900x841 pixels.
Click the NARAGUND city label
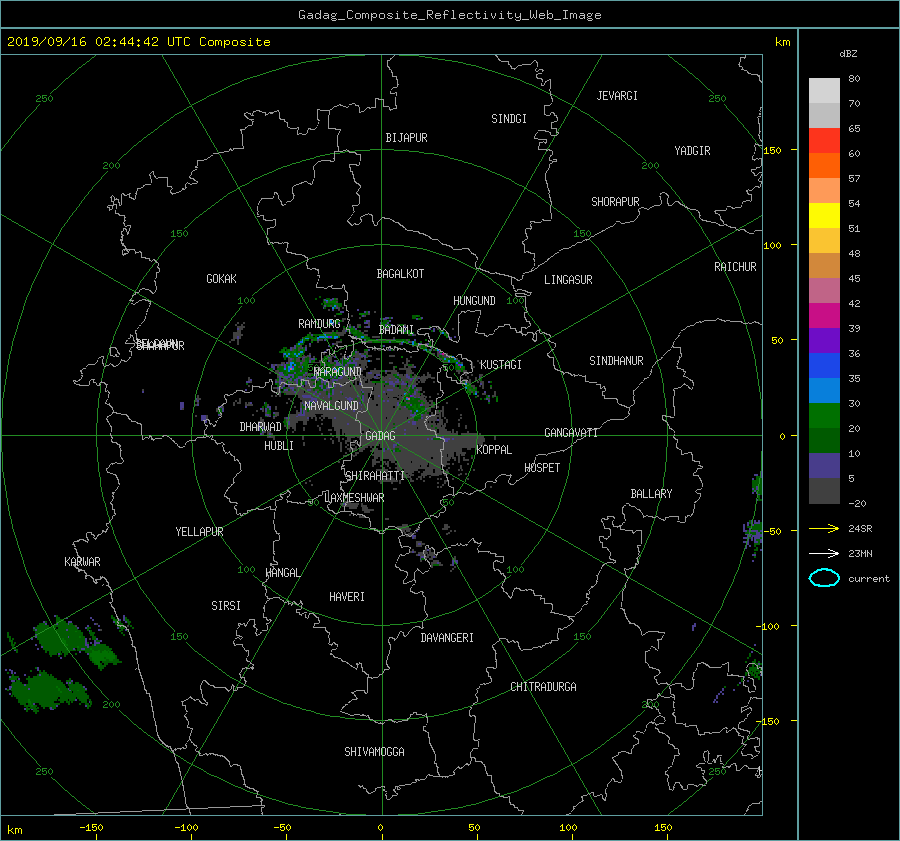338,372
